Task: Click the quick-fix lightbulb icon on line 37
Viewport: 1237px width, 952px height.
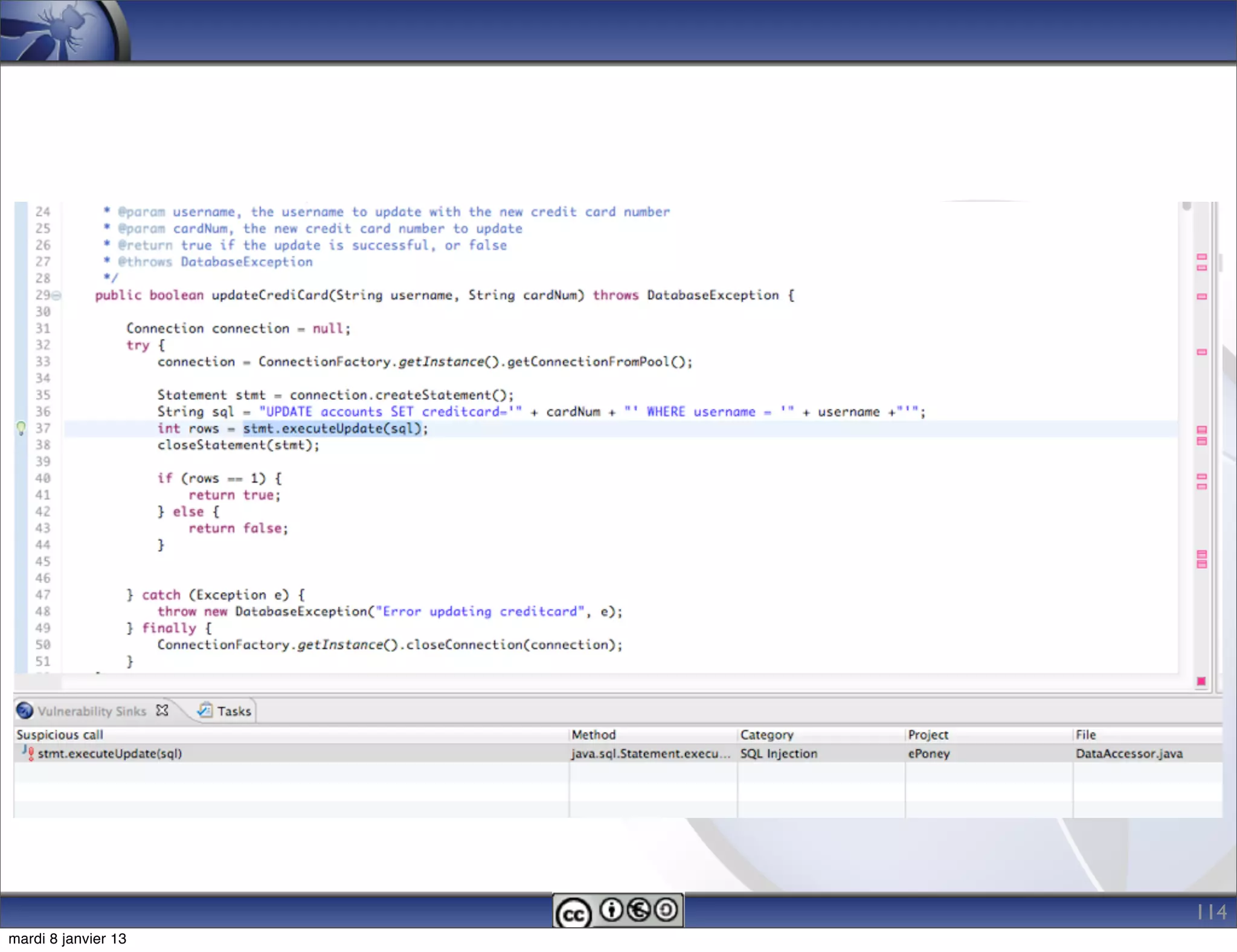Action: [21, 428]
